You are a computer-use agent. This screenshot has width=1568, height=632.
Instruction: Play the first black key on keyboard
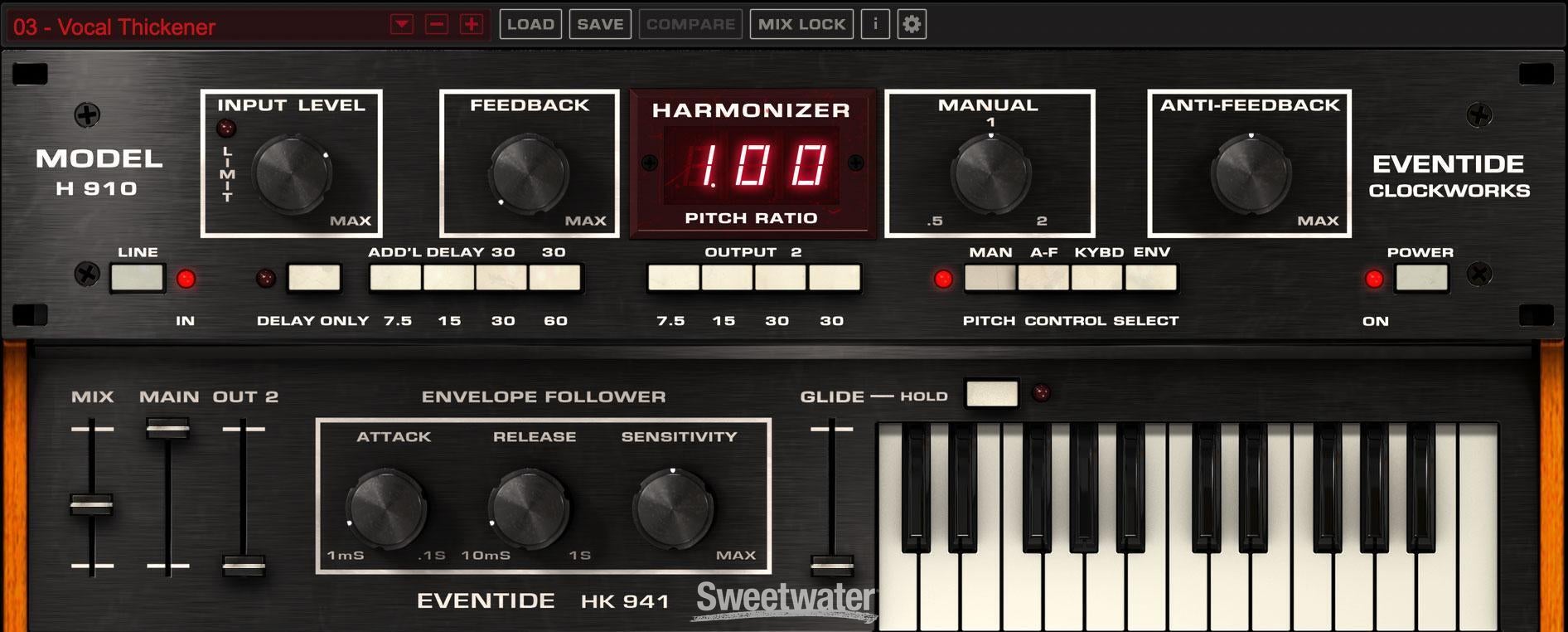(x=916, y=488)
